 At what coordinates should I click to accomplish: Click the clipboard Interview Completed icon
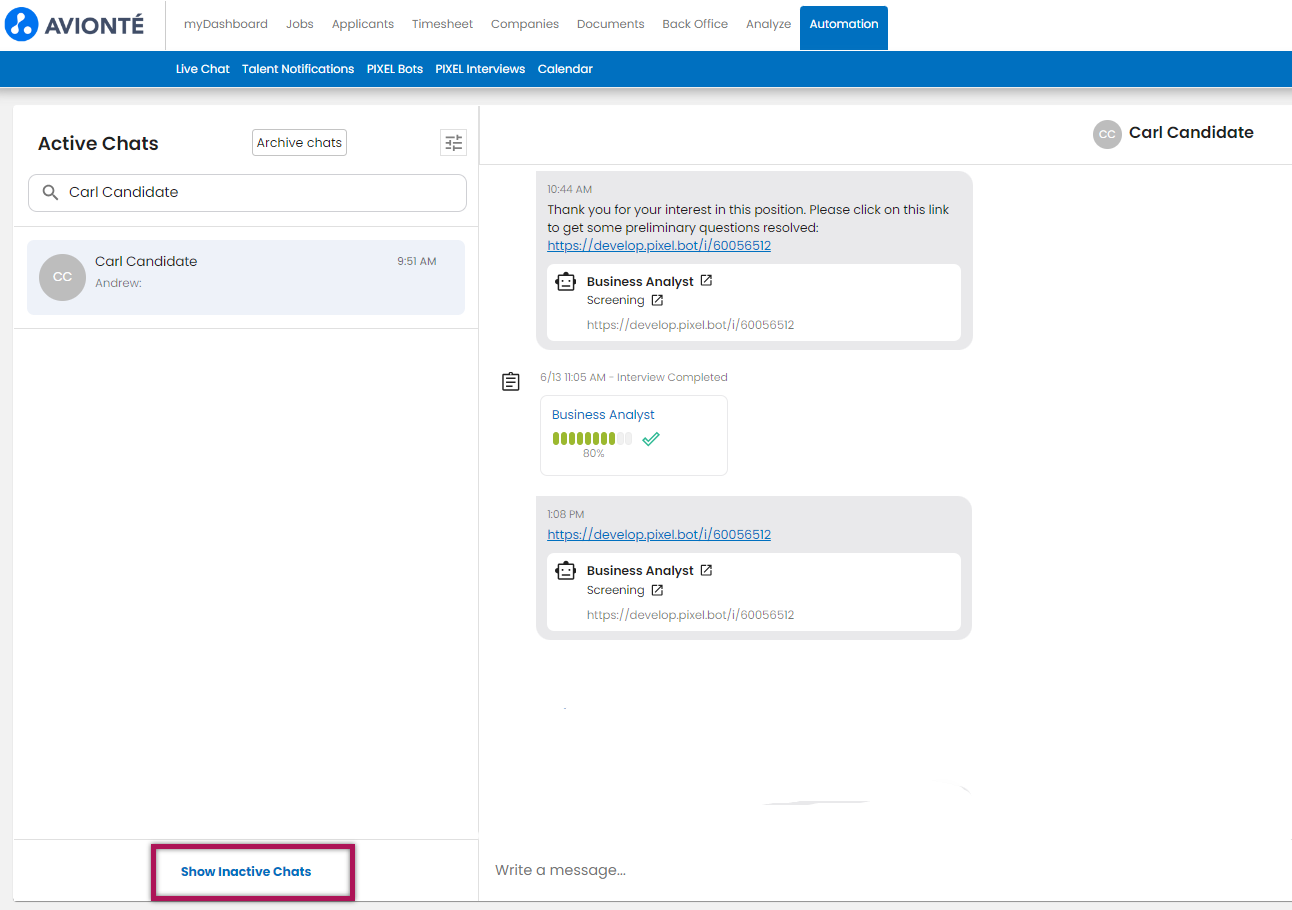511,381
